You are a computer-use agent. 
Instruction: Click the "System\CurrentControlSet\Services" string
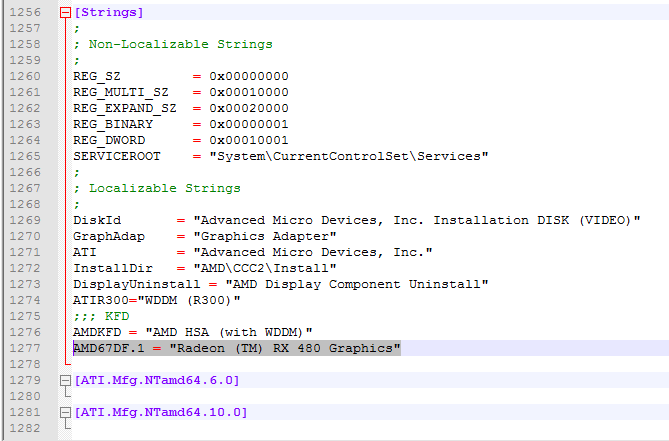pyautogui.click(x=349, y=156)
